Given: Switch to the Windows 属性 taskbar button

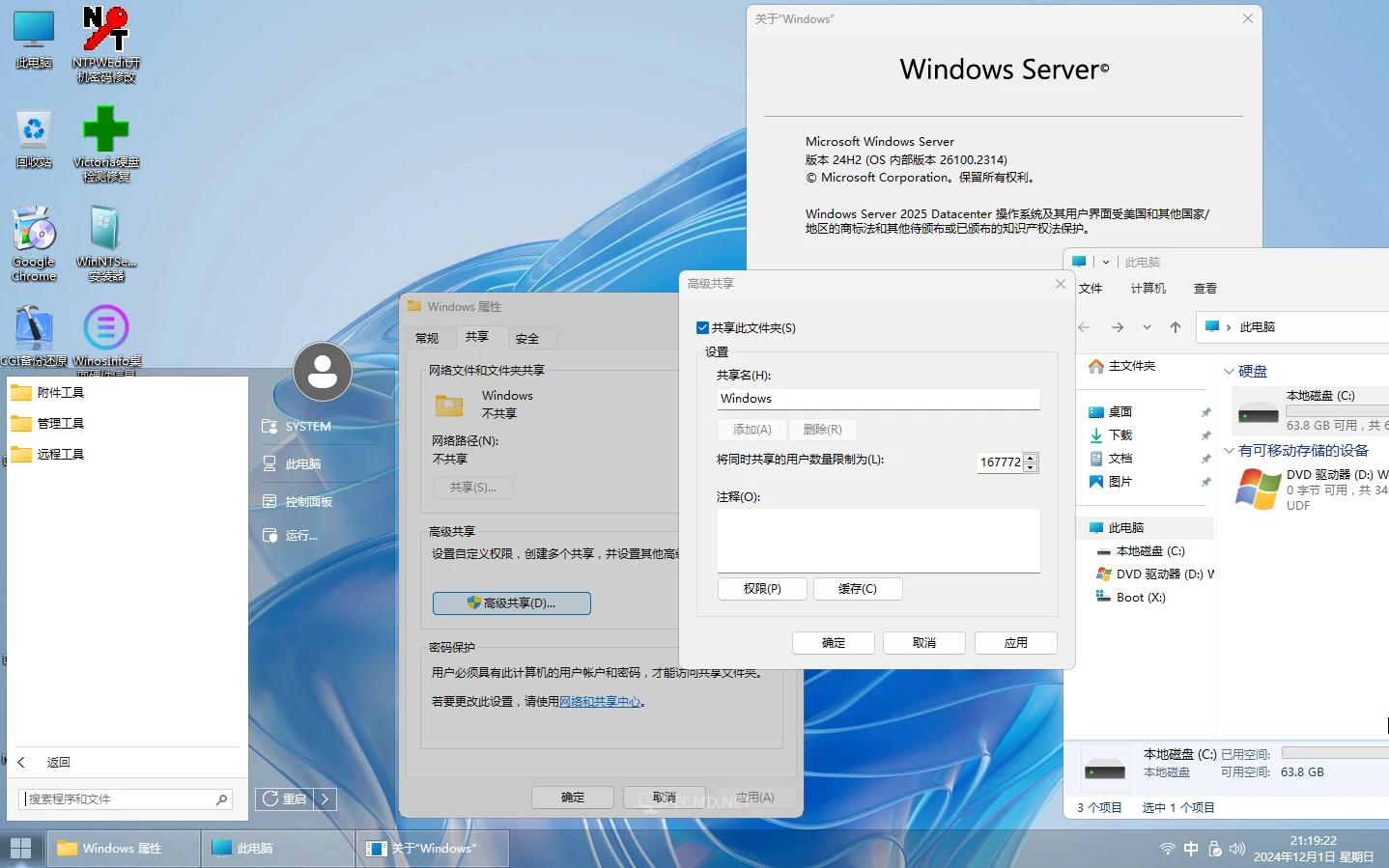Looking at the screenshot, I should [123, 849].
